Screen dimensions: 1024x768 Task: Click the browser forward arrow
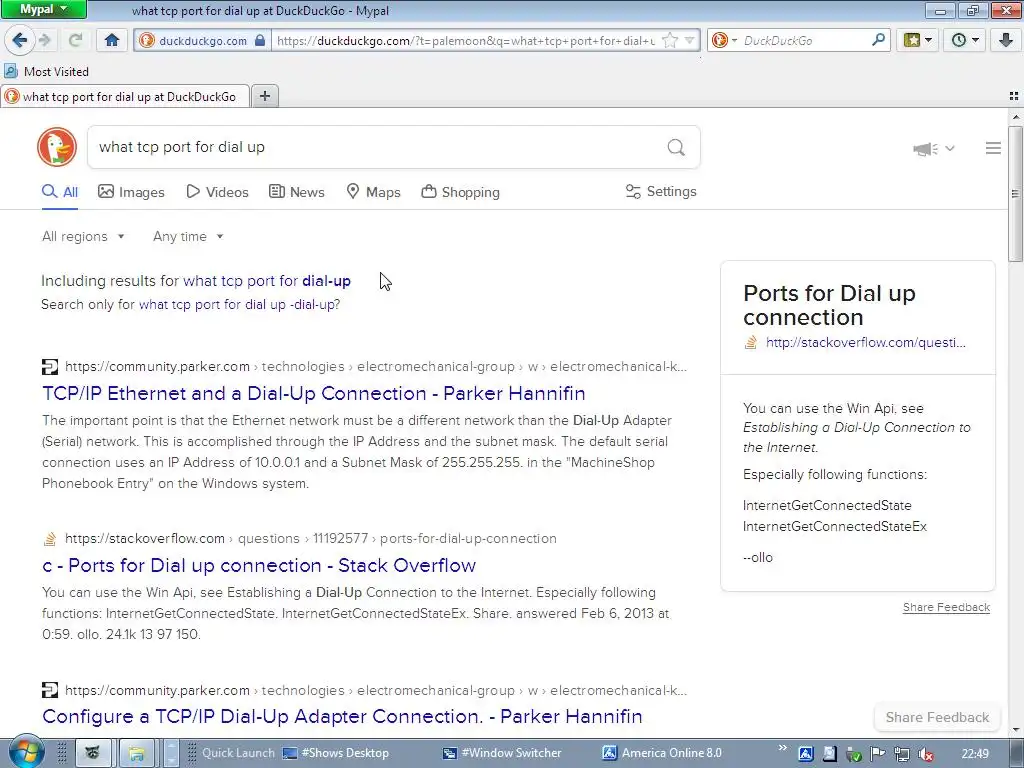pyautogui.click(x=45, y=40)
